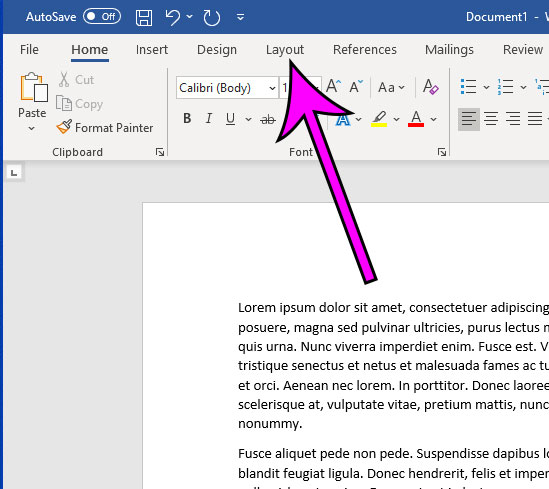Image resolution: width=549 pixels, height=489 pixels.
Task: Apply bulleted list
Action: coord(468,86)
